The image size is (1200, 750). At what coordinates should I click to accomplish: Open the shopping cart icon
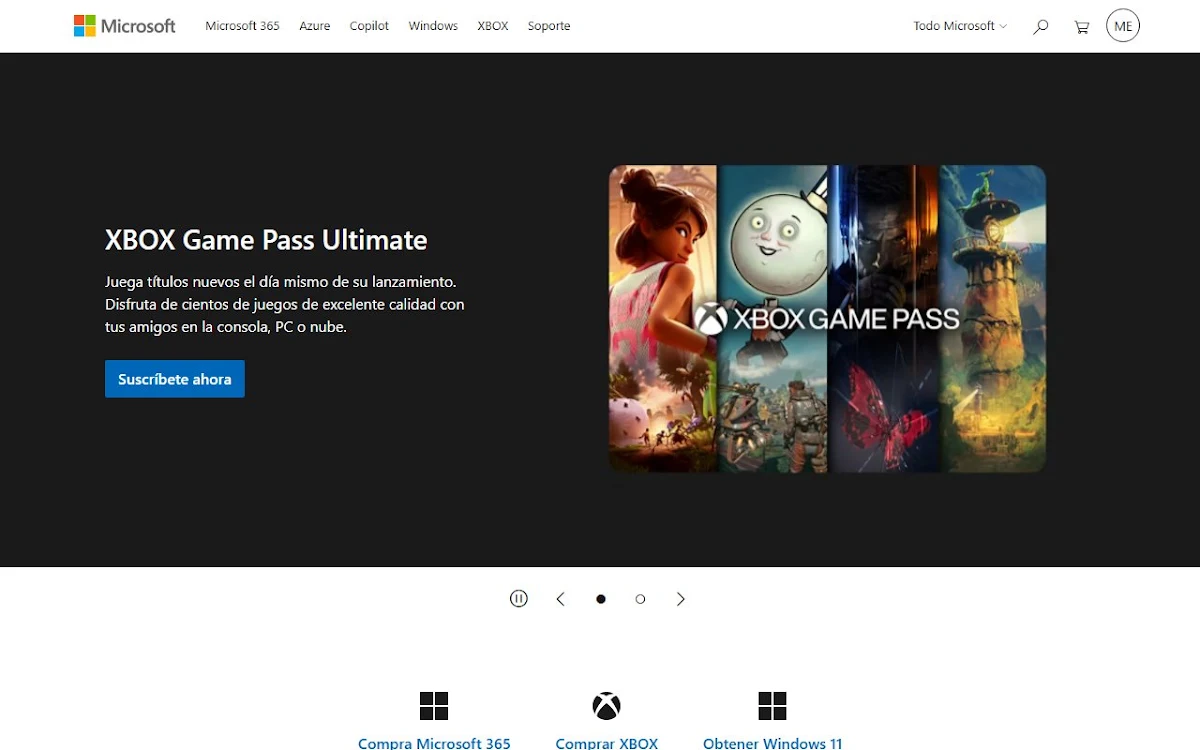point(1082,27)
